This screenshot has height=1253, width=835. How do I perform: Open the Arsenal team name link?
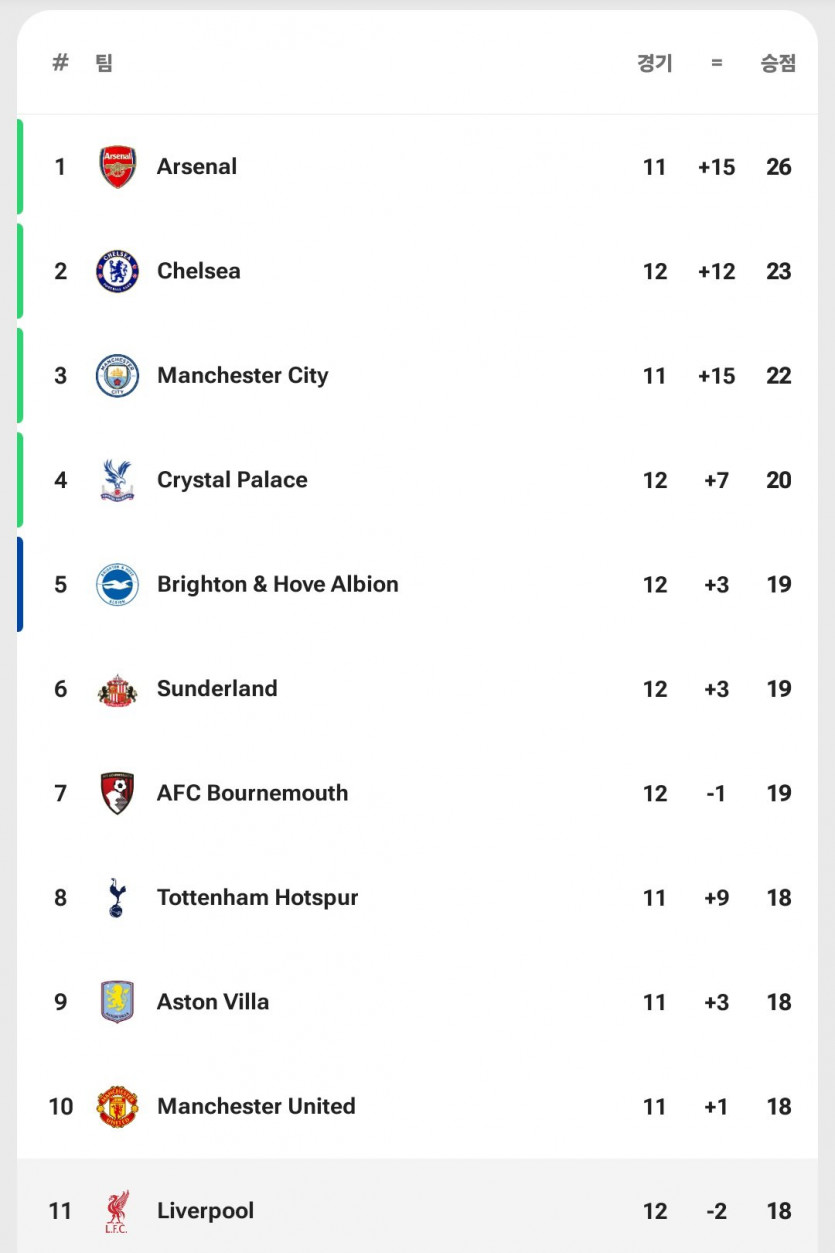[x=197, y=167]
